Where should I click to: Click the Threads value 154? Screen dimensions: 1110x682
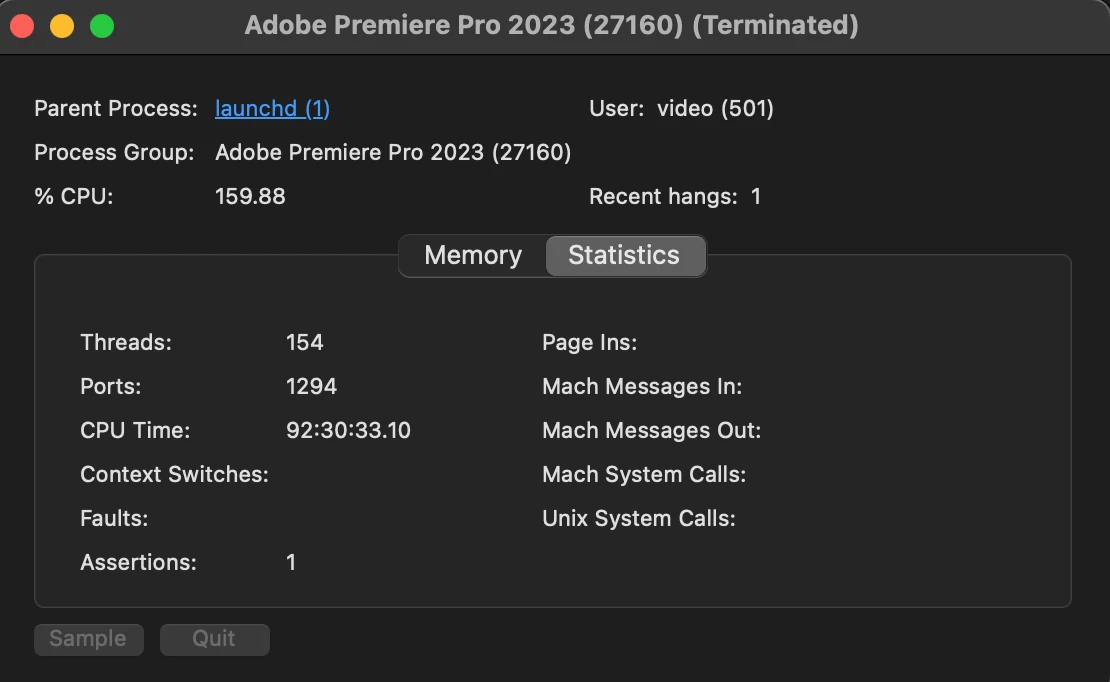click(304, 343)
